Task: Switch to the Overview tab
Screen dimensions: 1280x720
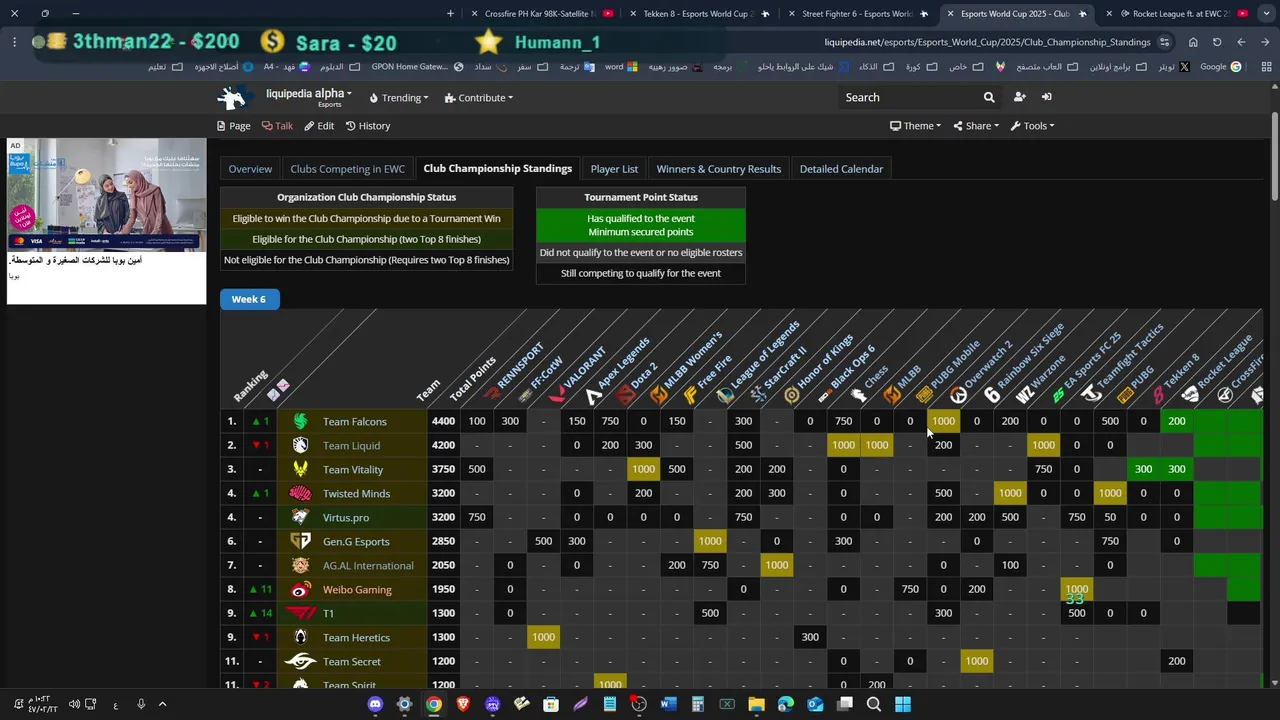Action: point(250,169)
